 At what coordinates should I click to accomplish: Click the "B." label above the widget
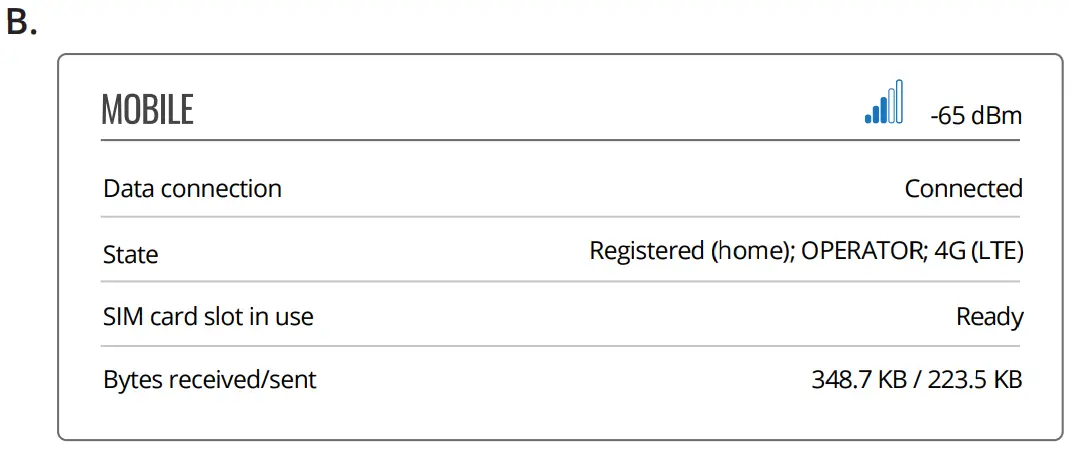21,24
